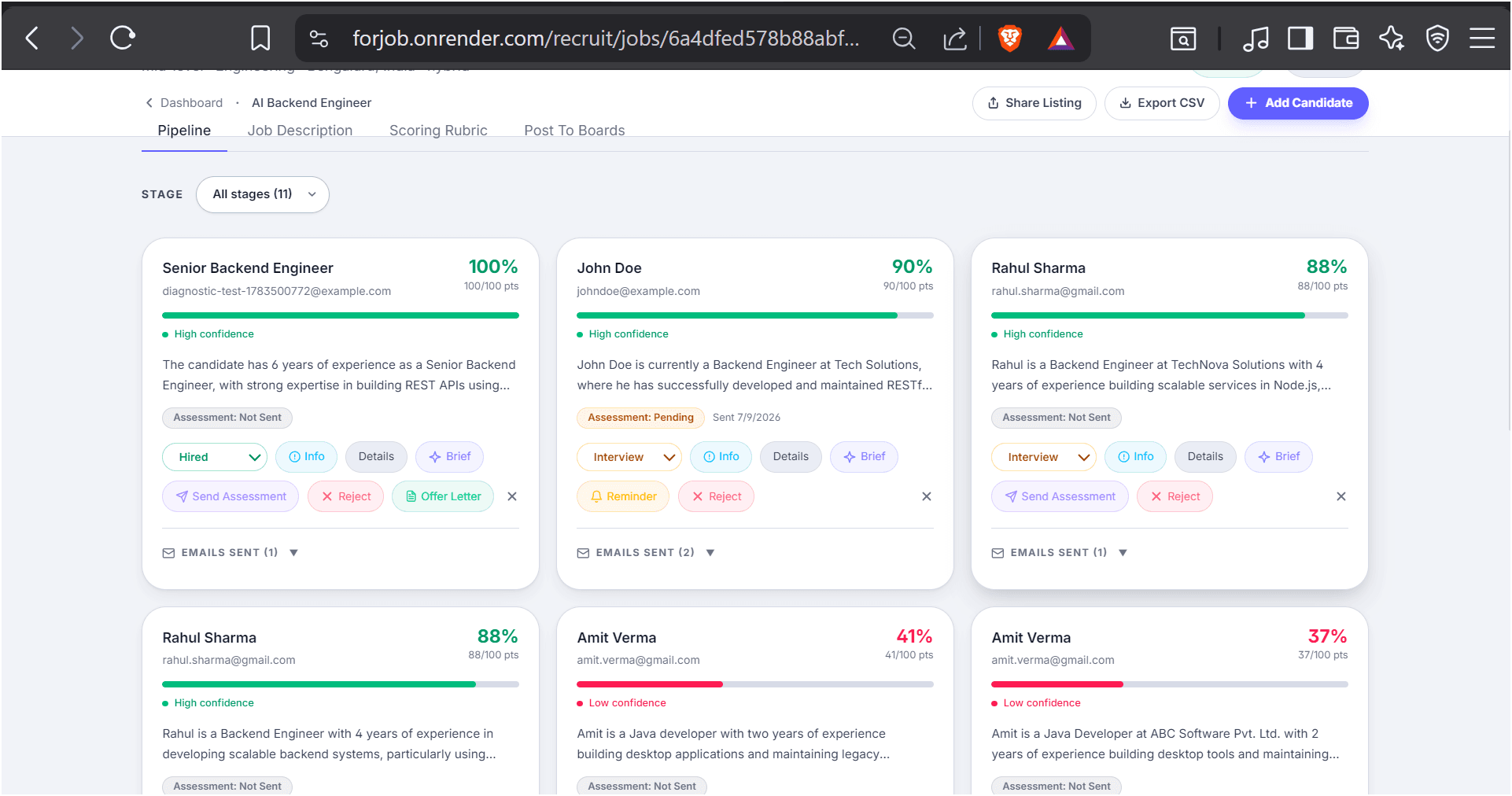1512x796 pixels.
Task: Open Brief on John Doe card
Action: click(x=864, y=457)
